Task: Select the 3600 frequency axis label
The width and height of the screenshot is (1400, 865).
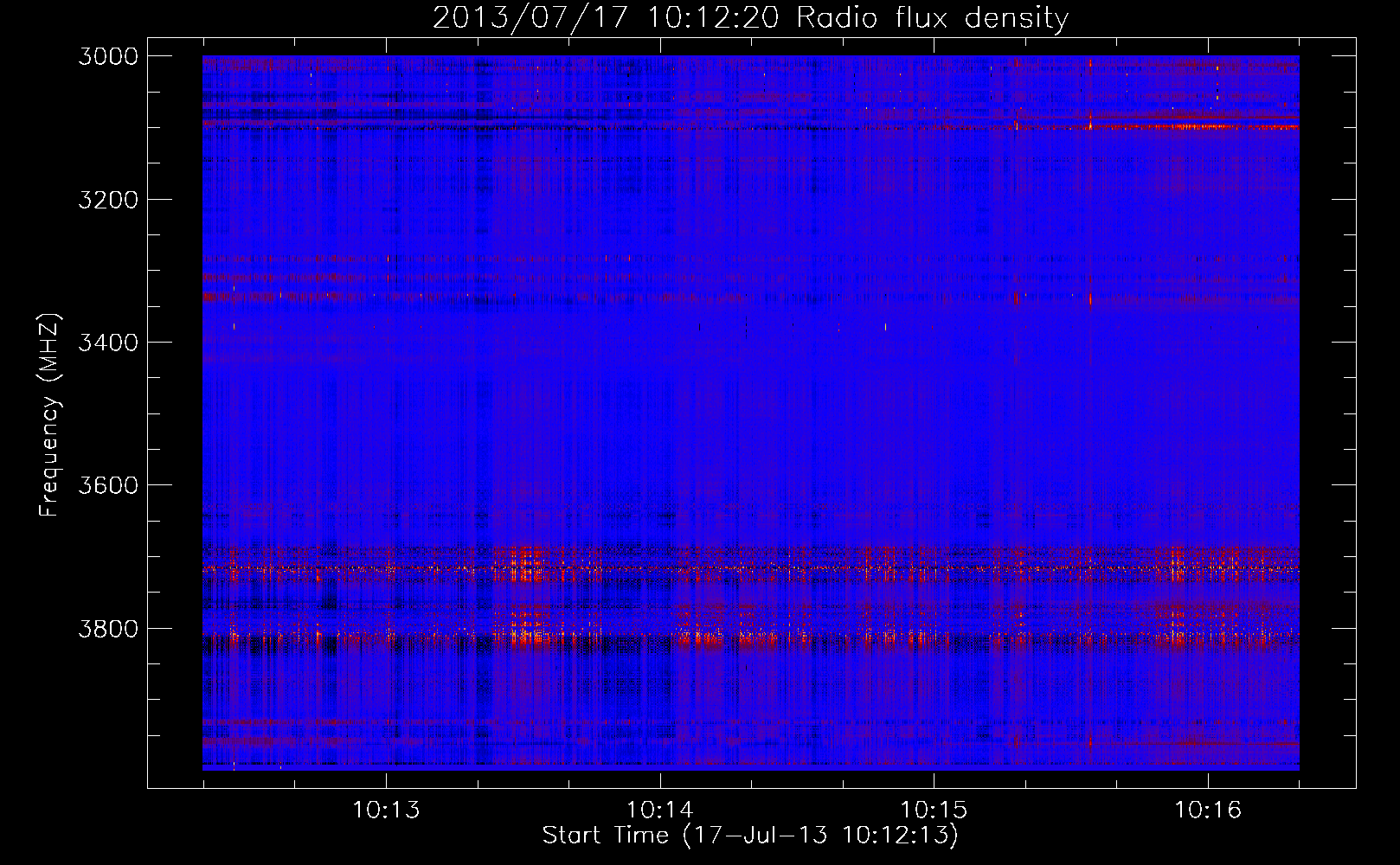Action: 108,485
